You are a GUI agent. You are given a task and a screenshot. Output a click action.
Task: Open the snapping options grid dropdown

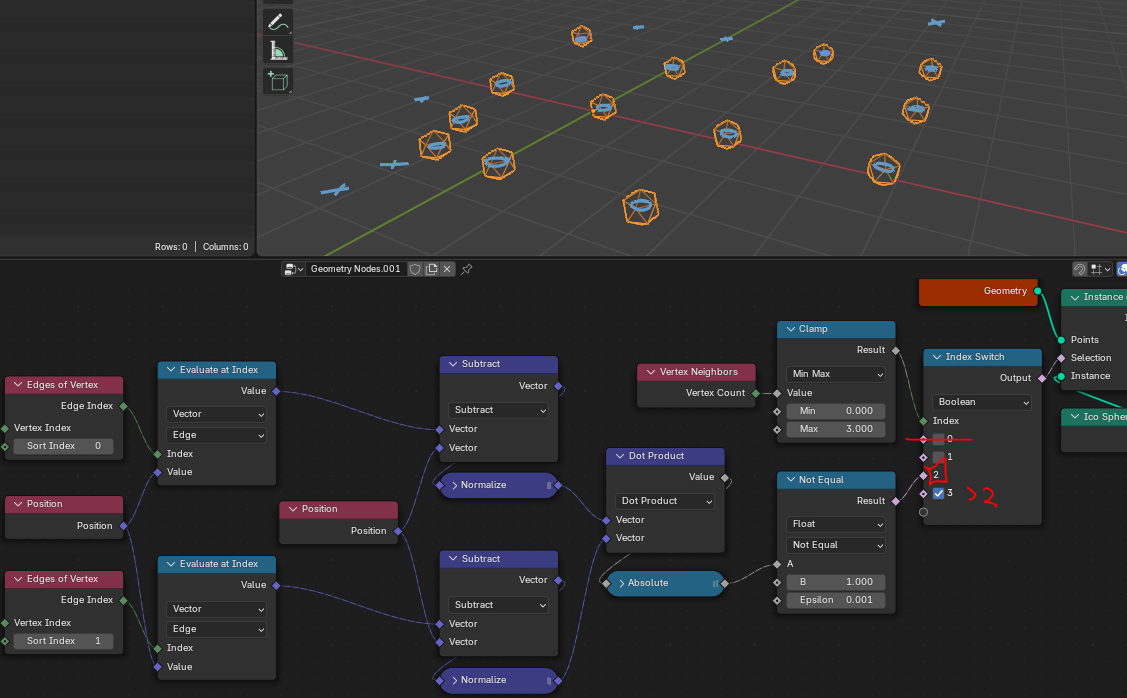tap(1100, 269)
